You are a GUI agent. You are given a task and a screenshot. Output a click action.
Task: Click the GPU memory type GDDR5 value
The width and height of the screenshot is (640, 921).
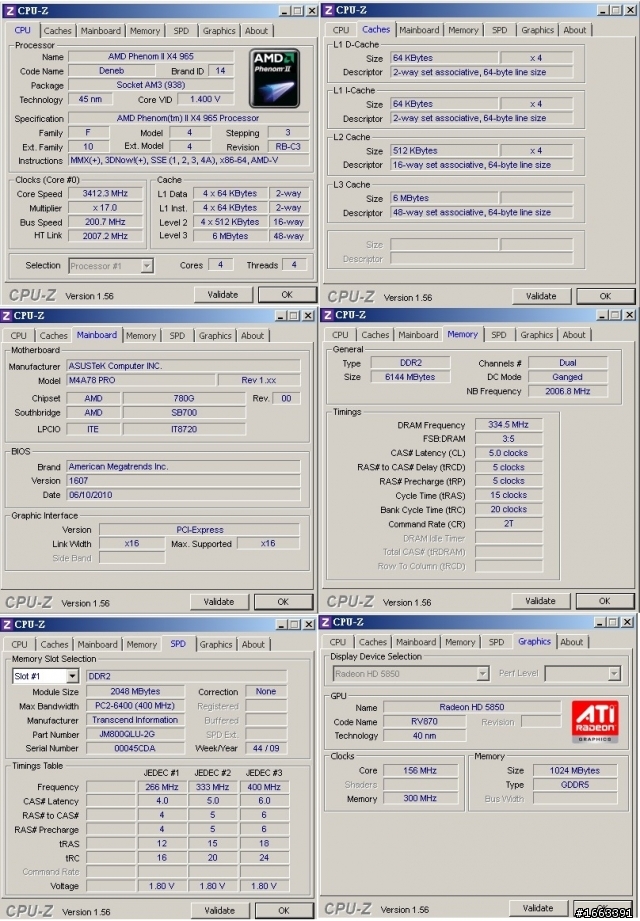coord(575,785)
